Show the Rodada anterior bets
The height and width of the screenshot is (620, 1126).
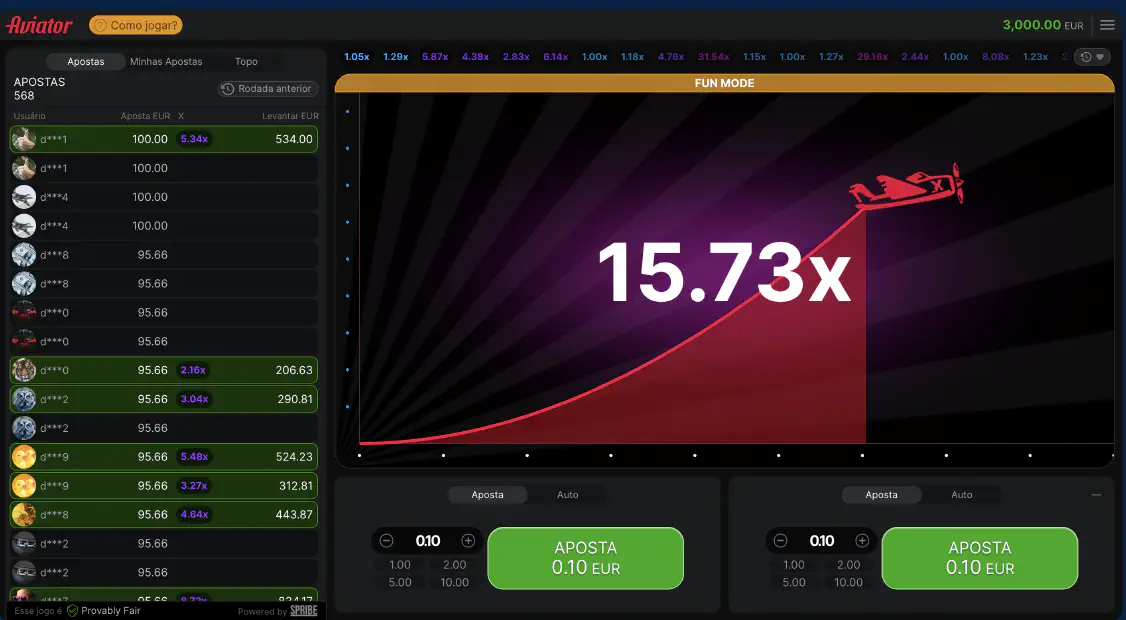[x=268, y=89]
